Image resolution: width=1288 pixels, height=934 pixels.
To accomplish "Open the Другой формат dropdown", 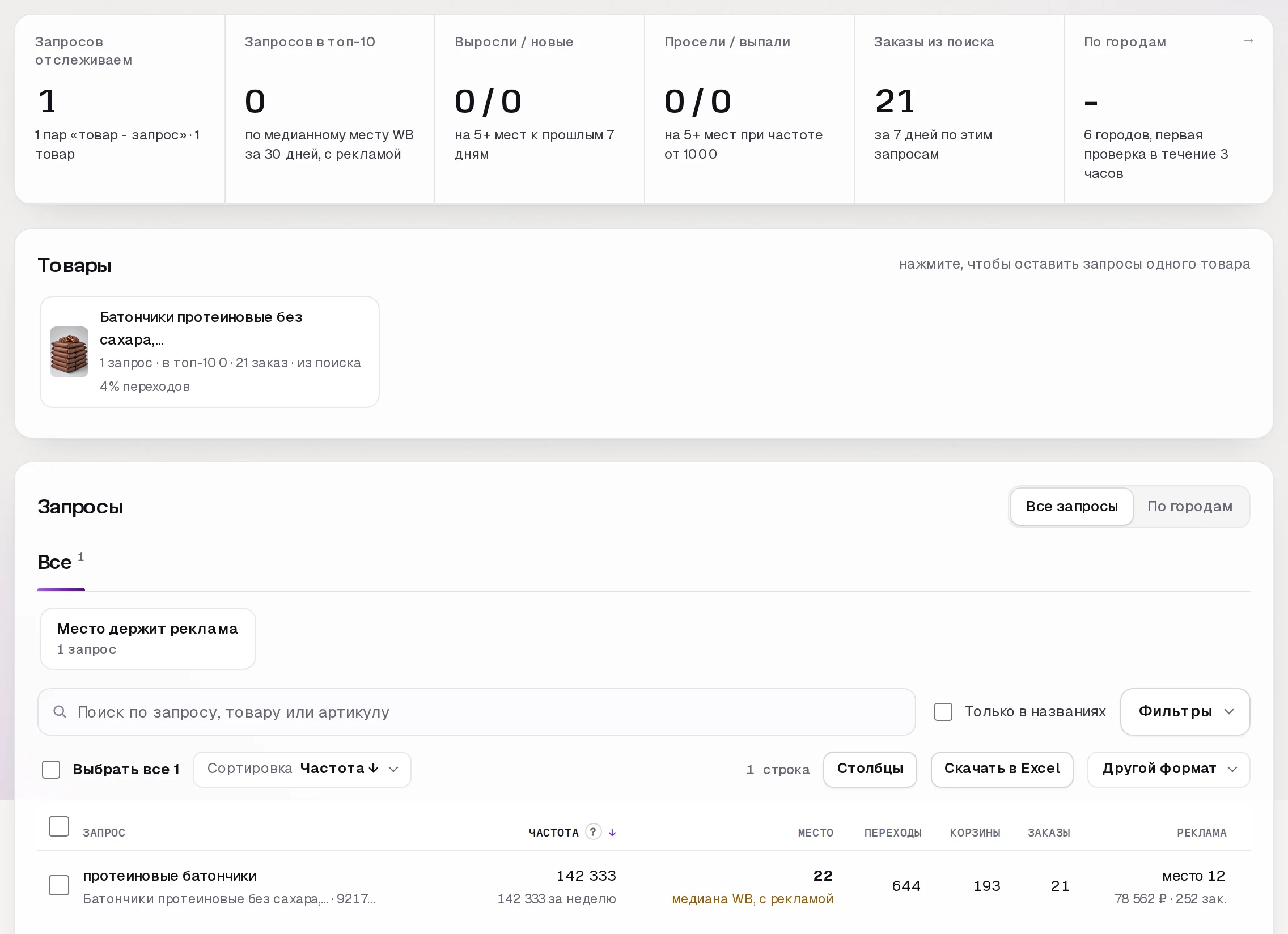I will click(x=1169, y=769).
